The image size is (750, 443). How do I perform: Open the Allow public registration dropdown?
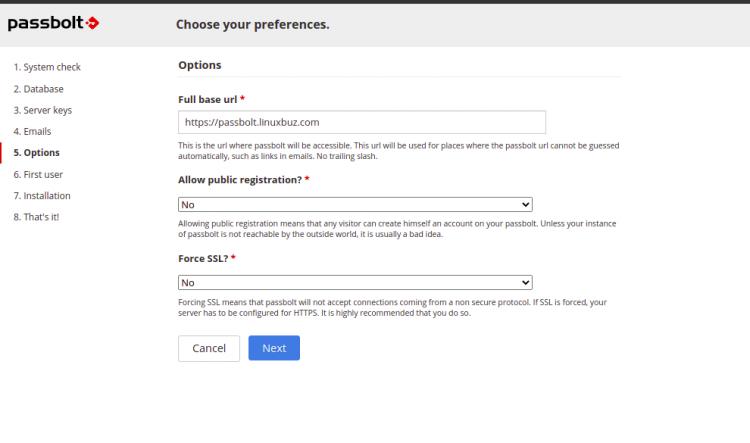pos(355,204)
